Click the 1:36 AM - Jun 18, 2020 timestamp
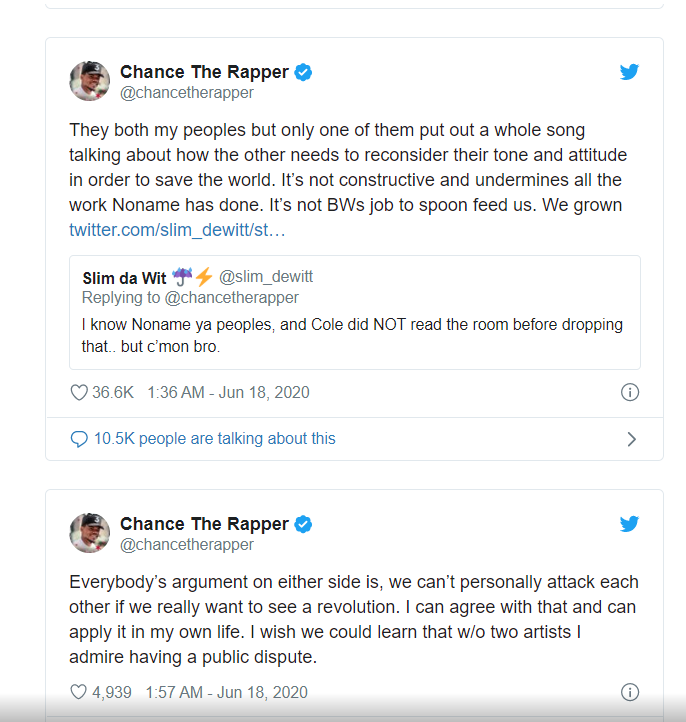The height and width of the screenshot is (722, 686). pos(228,393)
